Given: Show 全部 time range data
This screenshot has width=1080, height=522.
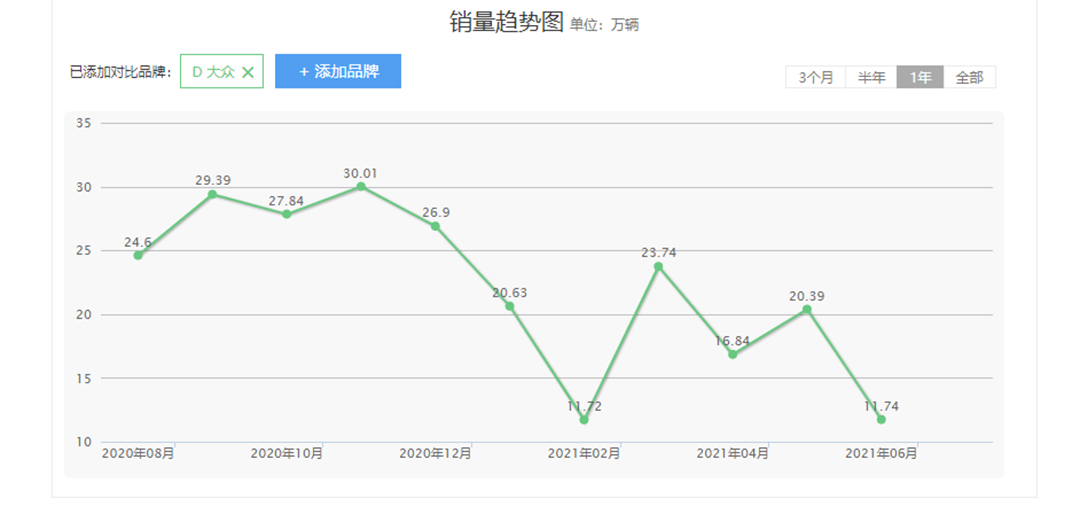Looking at the screenshot, I should (x=969, y=78).
